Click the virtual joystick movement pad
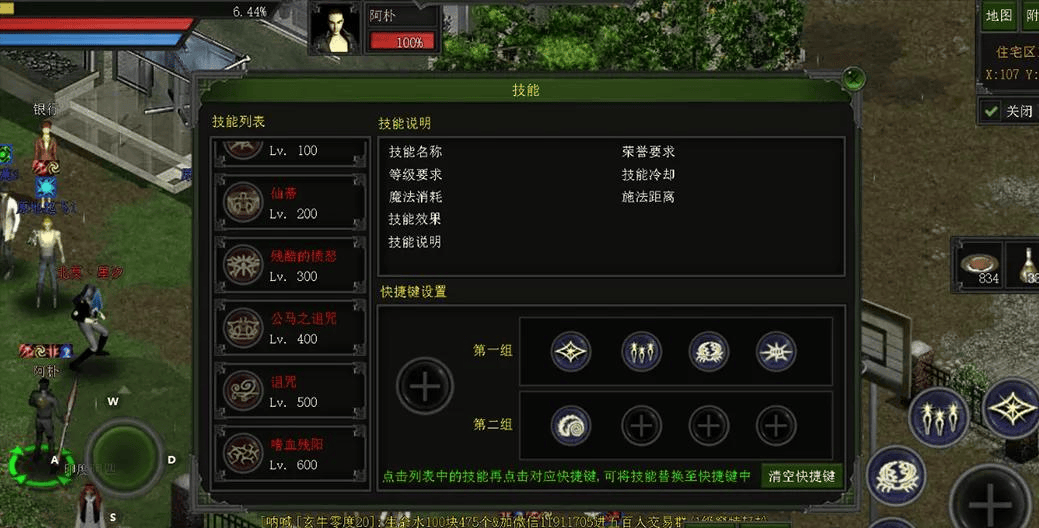 pyautogui.click(x=124, y=457)
